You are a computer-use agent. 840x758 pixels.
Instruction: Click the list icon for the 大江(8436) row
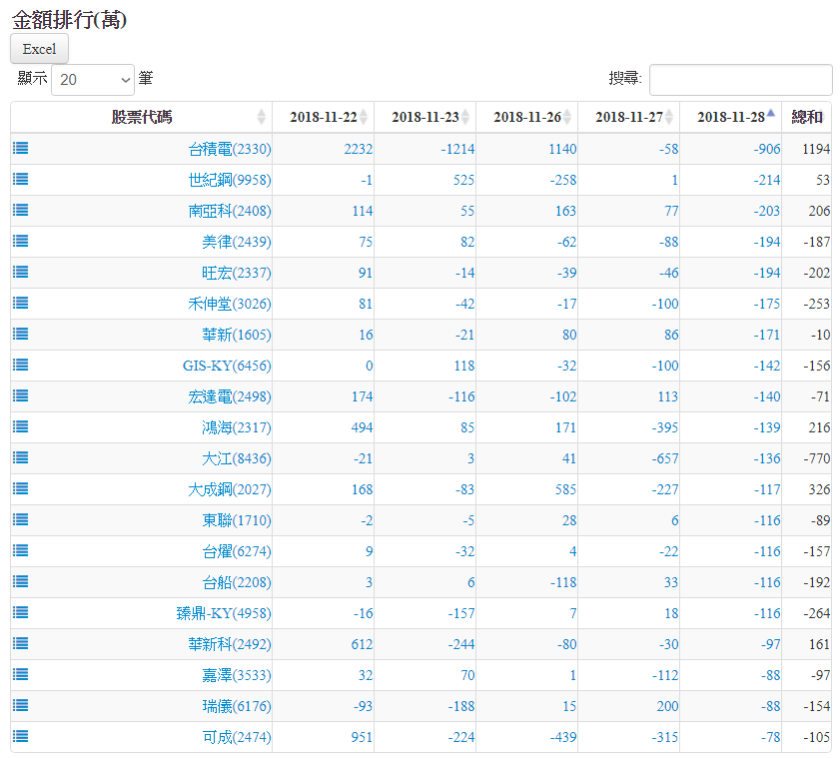[x=20, y=458]
